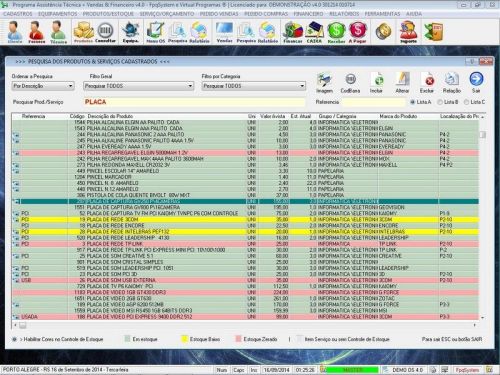500x375 pixels.
Task: Select the Lista B radio button
Action: (x=440, y=102)
